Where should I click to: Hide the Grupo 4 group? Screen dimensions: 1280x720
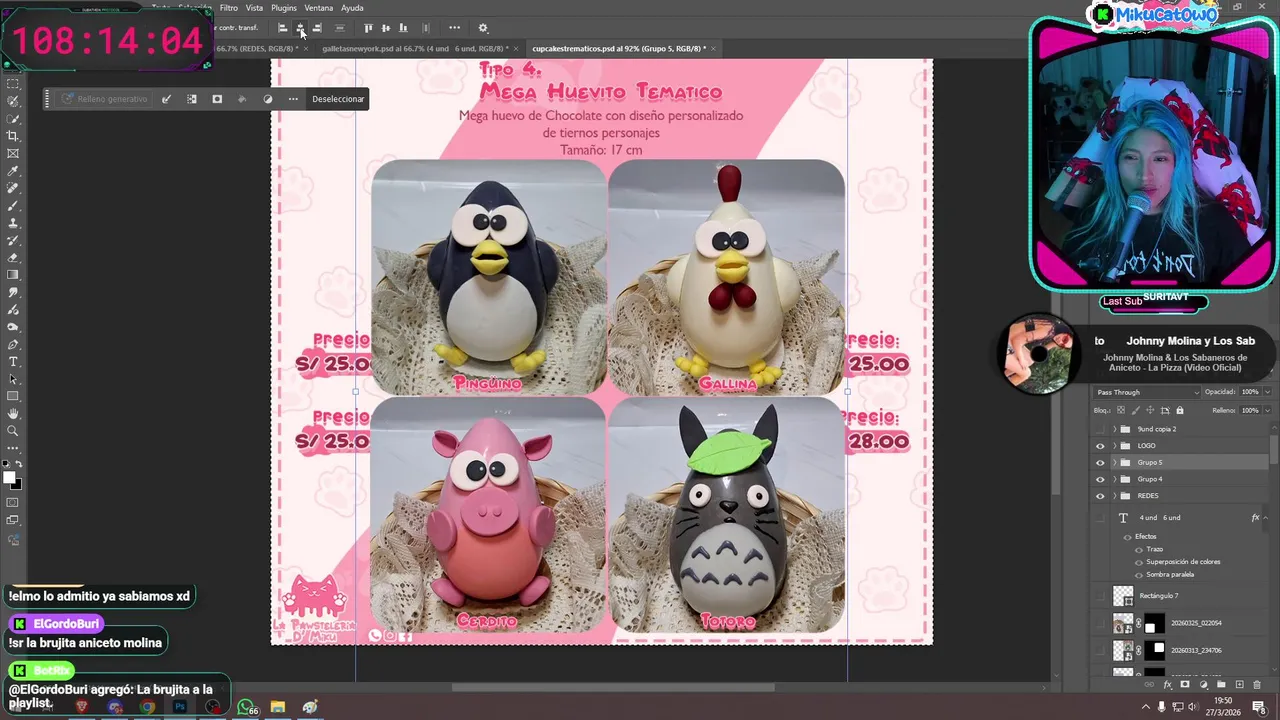pos(1100,480)
